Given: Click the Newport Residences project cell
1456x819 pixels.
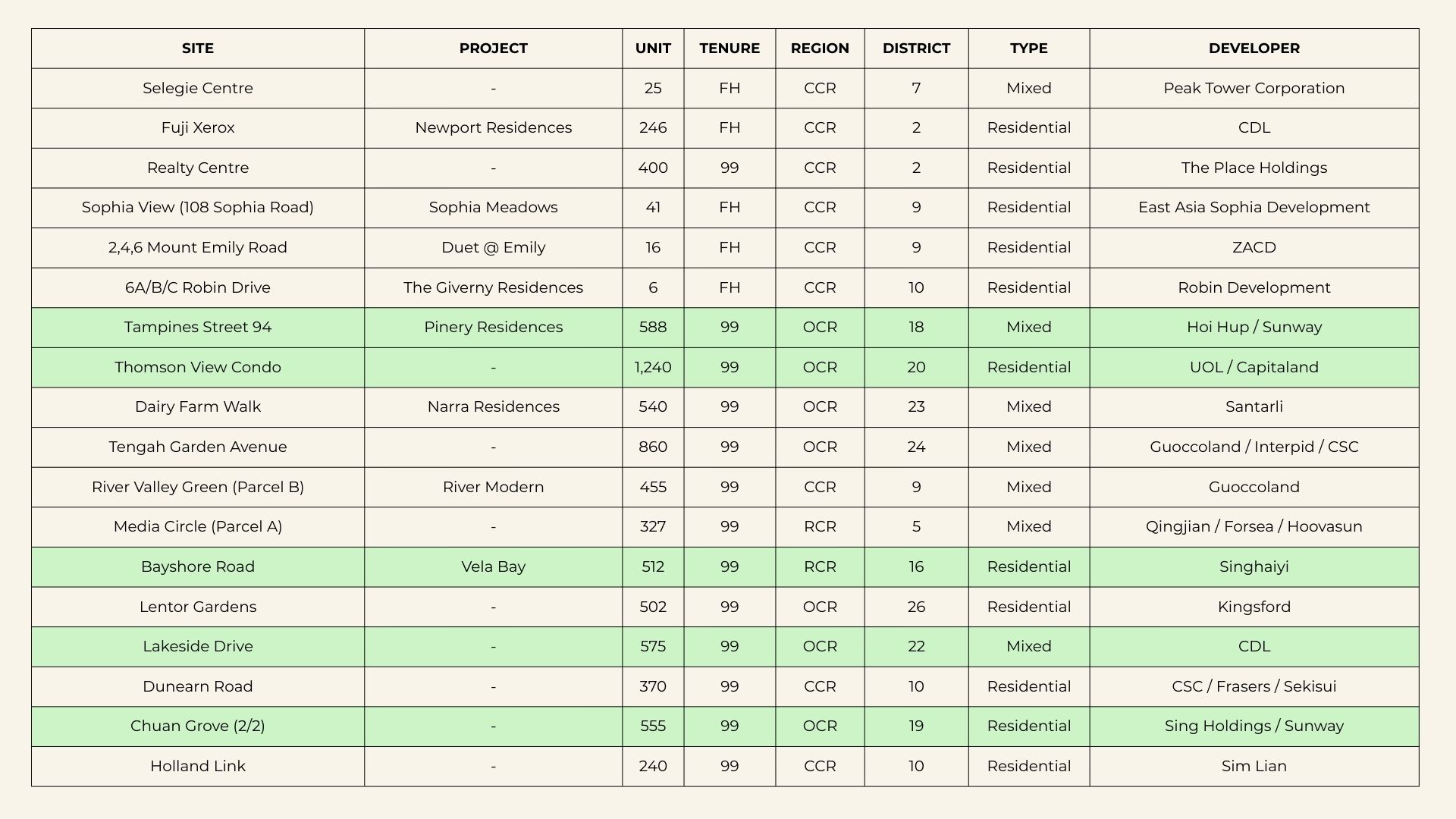Looking at the screenshot, I should click(493, 127).
